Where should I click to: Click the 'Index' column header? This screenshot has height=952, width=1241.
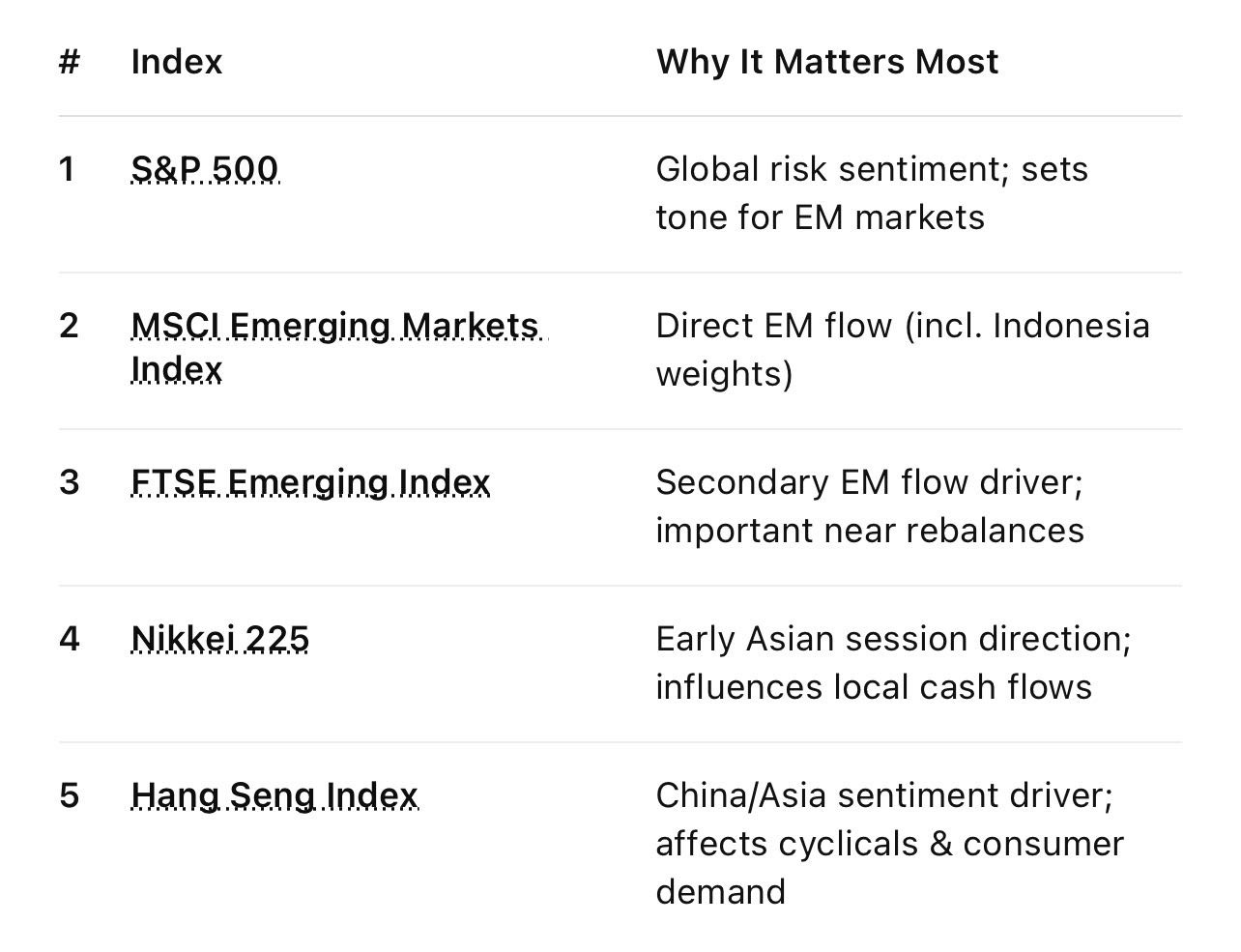click(176, 62)
